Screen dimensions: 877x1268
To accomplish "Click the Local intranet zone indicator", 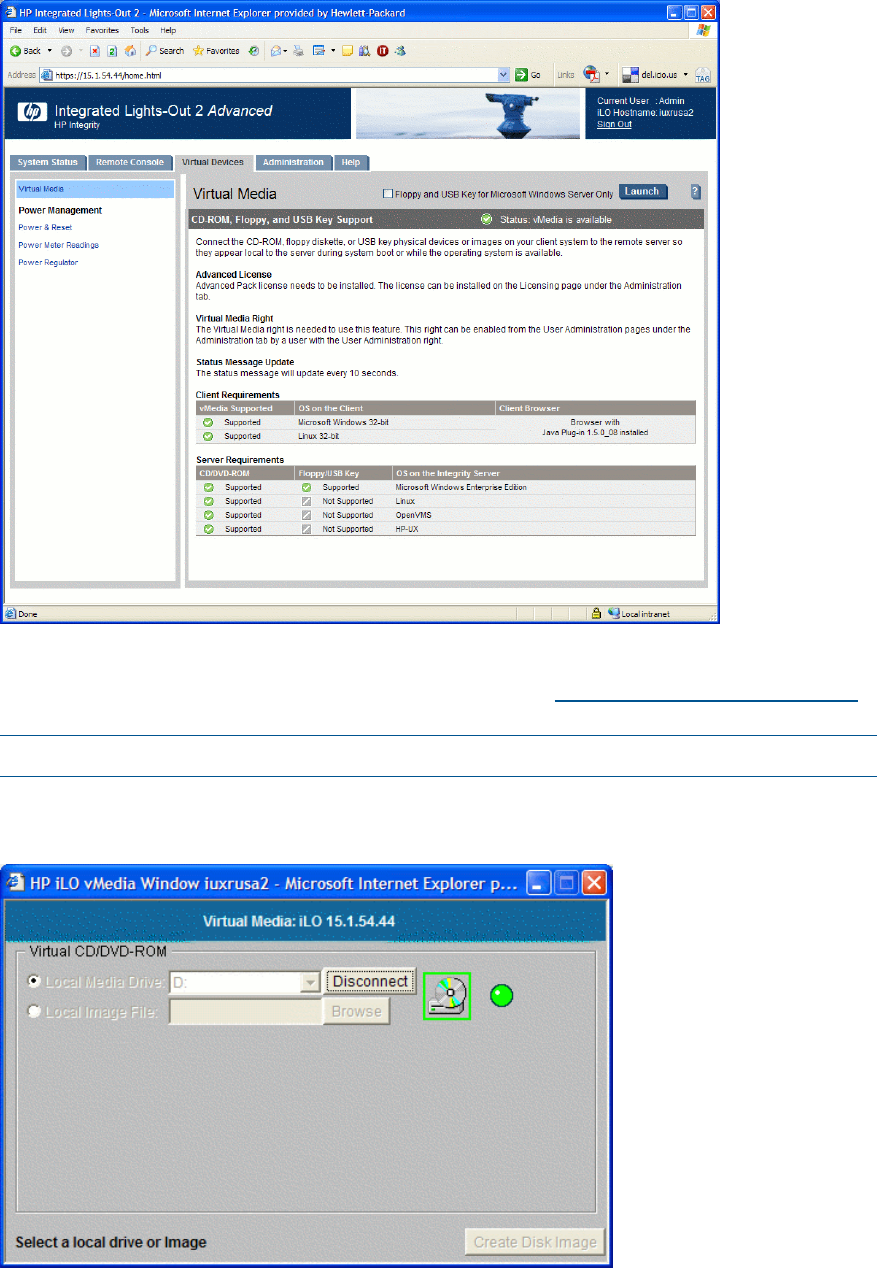I will tap(638, 613).
